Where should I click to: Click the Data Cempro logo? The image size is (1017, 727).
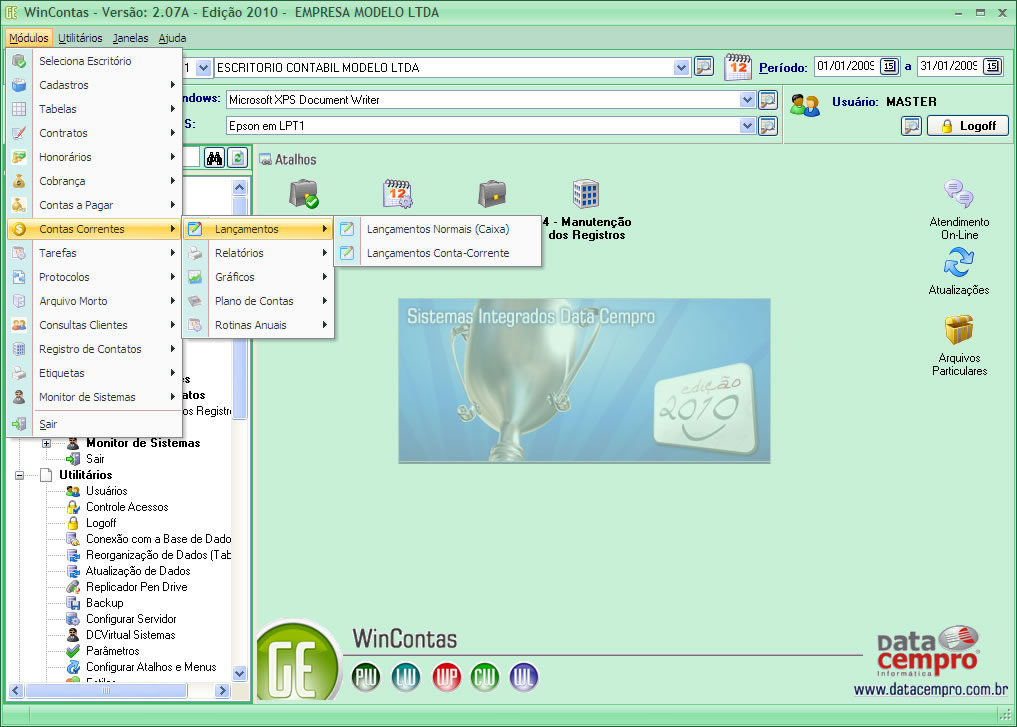point(927,651)
